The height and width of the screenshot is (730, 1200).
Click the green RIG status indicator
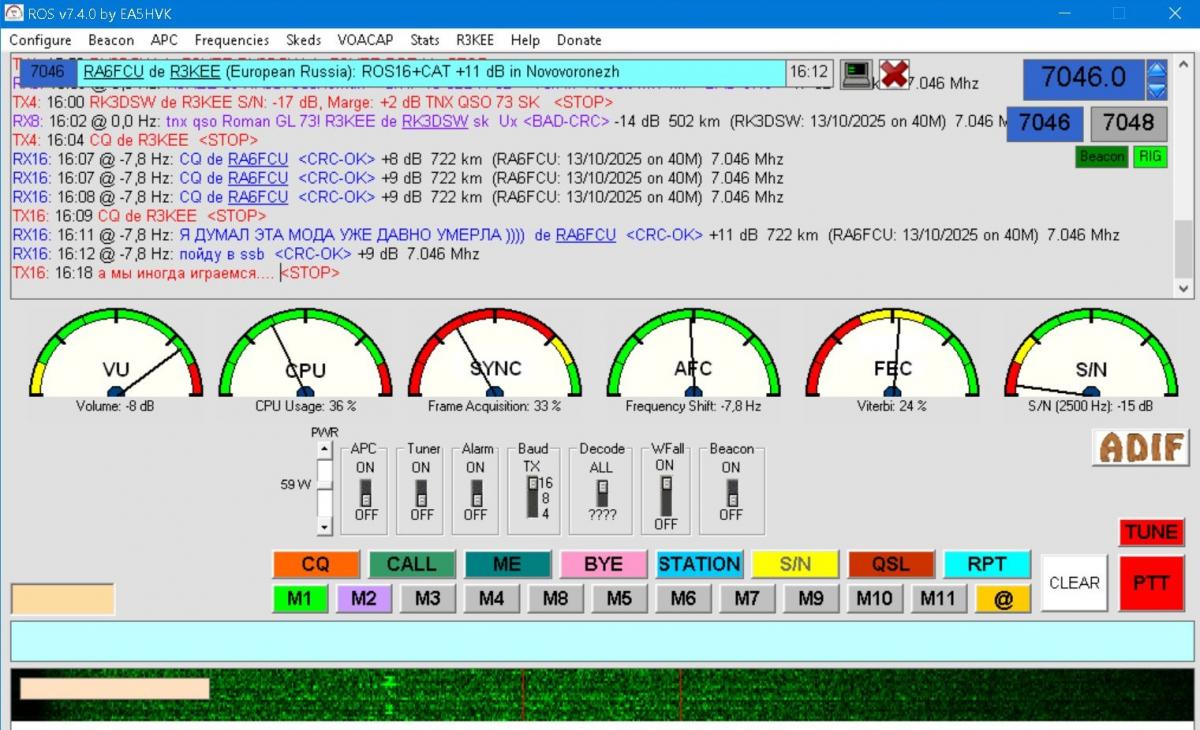point(1150,157)
